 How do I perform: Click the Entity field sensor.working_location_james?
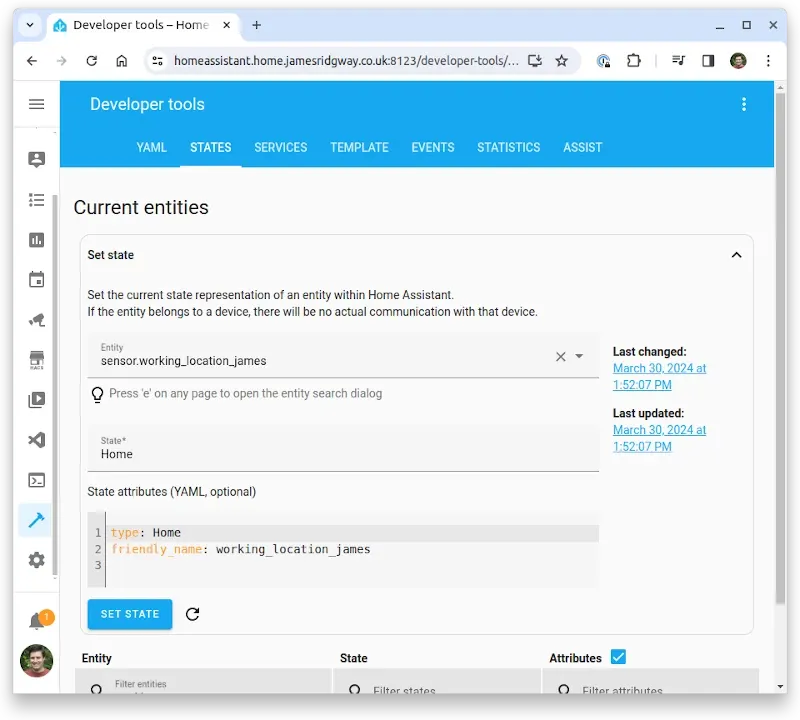[x=343, y=356]
